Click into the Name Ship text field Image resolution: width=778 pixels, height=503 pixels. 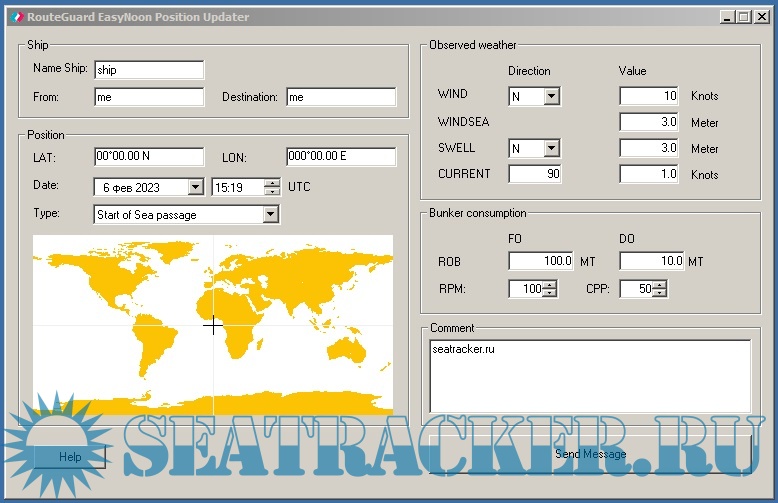tap(148, 70)
